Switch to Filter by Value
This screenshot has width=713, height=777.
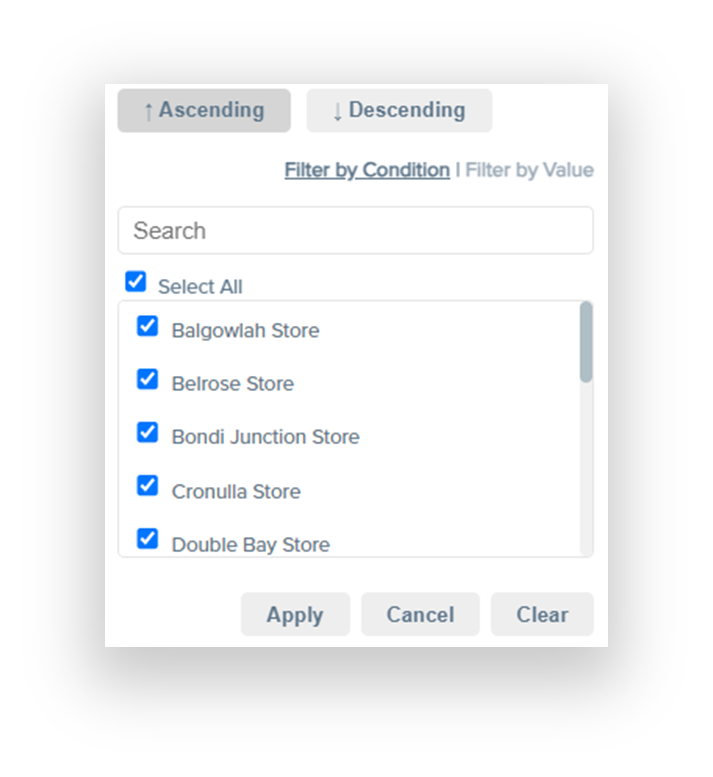pyautogui.click(x=529, y=170)
